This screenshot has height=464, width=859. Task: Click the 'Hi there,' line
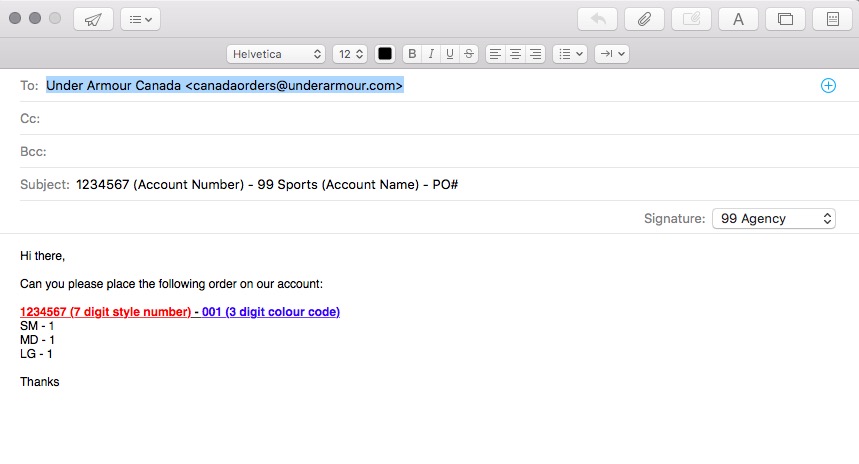[43, 256]
